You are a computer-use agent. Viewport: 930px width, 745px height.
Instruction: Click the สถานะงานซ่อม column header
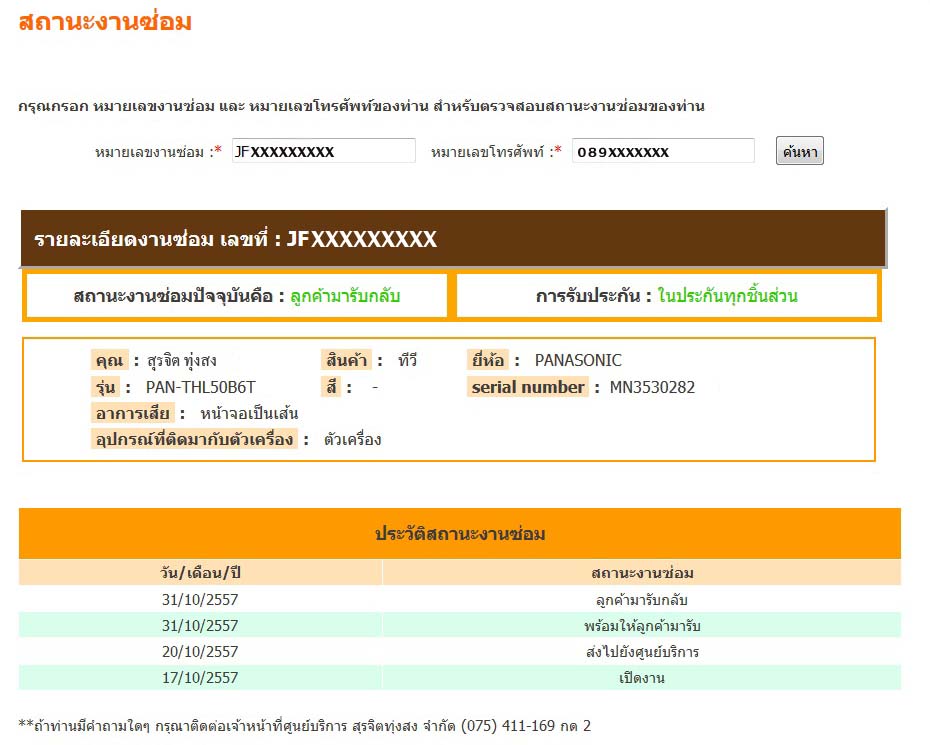(x=642, y=573)
